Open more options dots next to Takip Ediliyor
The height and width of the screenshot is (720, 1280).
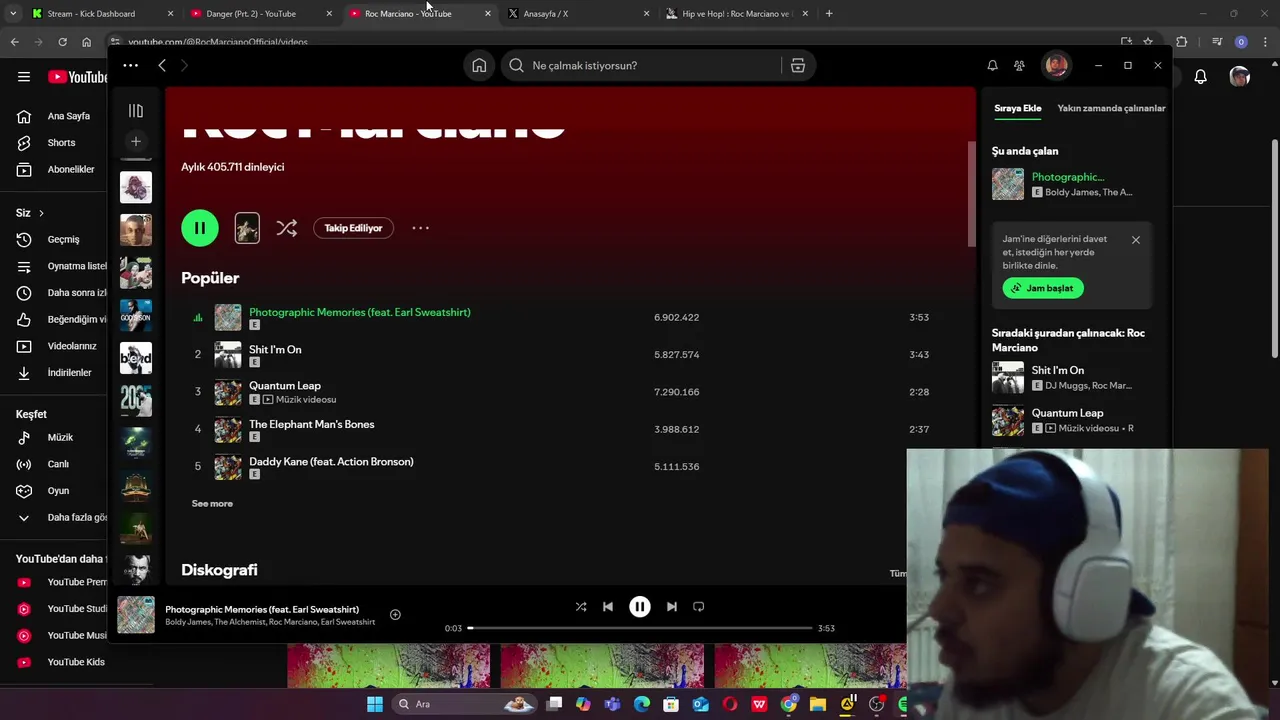420,228
